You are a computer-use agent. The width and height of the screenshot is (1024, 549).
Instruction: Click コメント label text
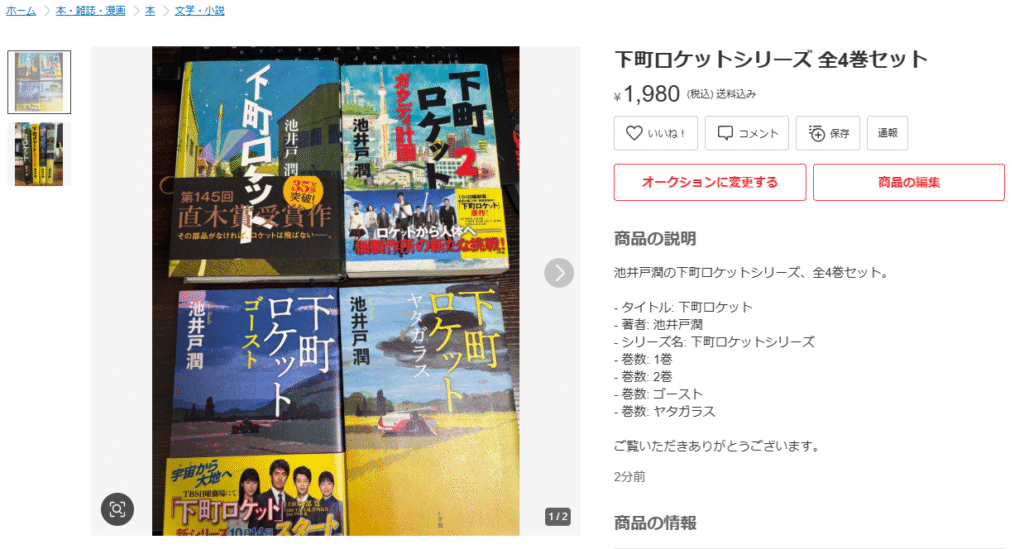758,133
